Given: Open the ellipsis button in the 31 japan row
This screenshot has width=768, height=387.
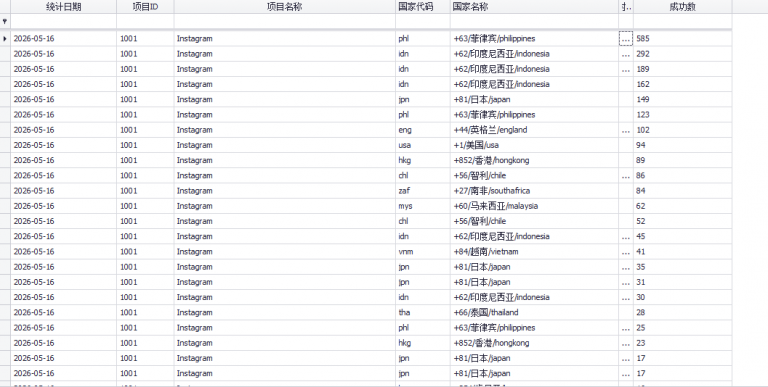Looking at the screenshot, I should coord(626,282).
